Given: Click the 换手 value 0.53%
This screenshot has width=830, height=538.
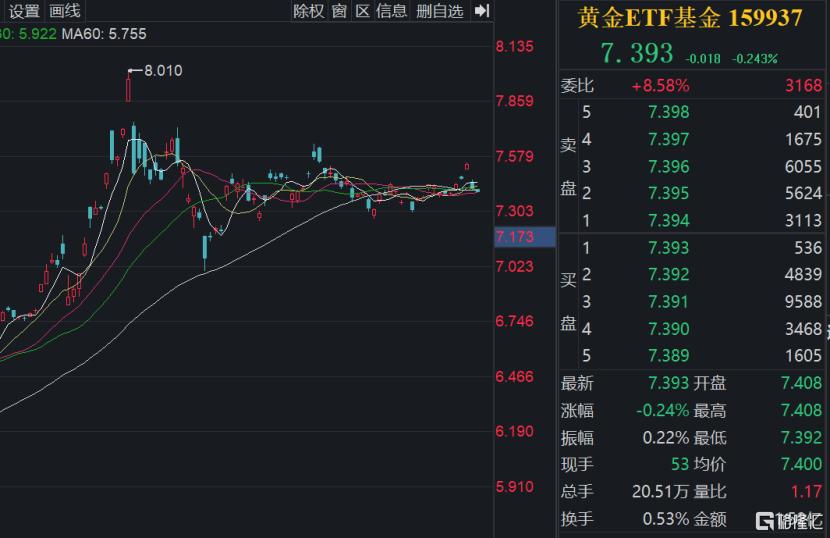Looking at the screenshot, I should pos(665,519).
